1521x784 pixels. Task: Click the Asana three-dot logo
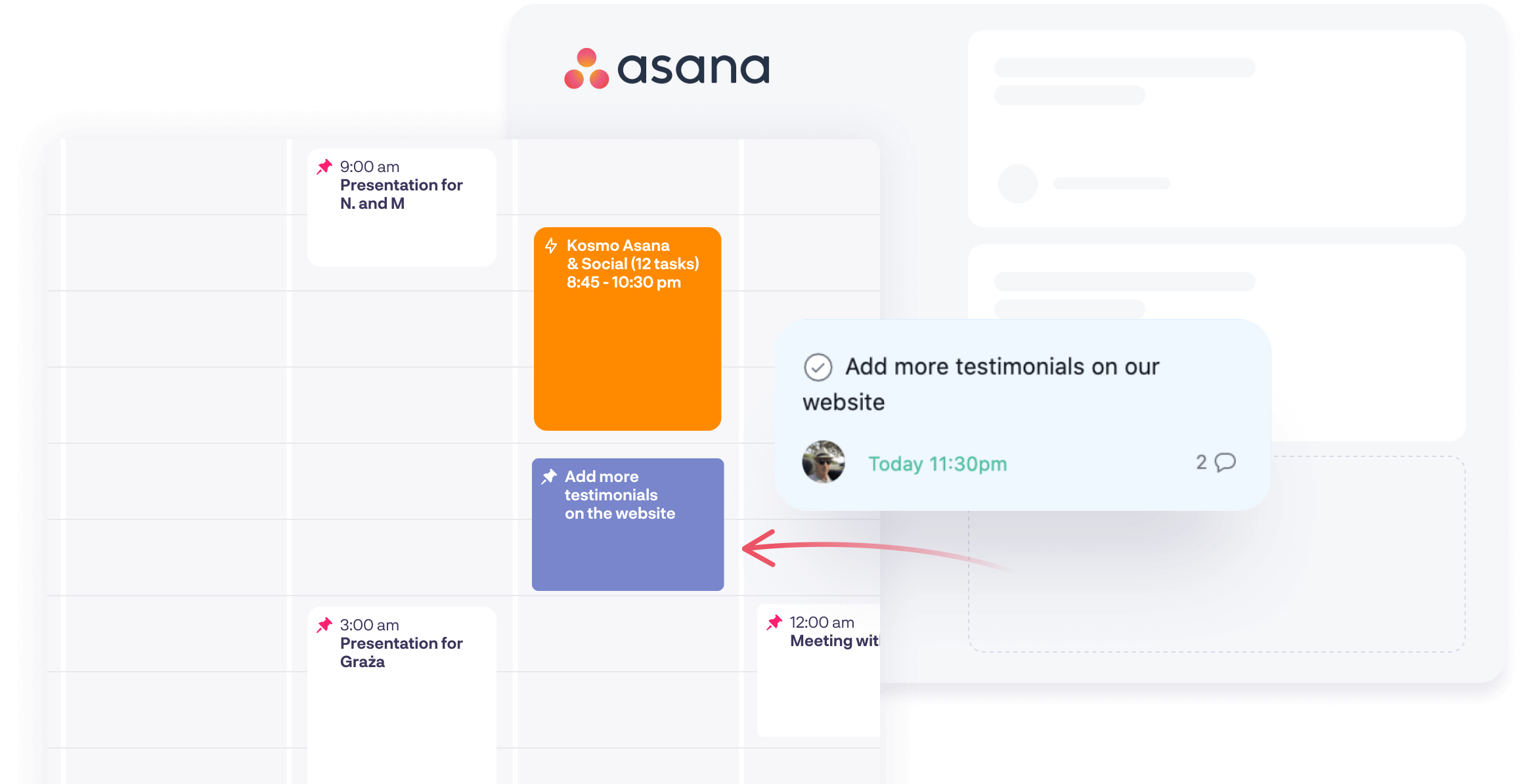[x=586, y=68]
